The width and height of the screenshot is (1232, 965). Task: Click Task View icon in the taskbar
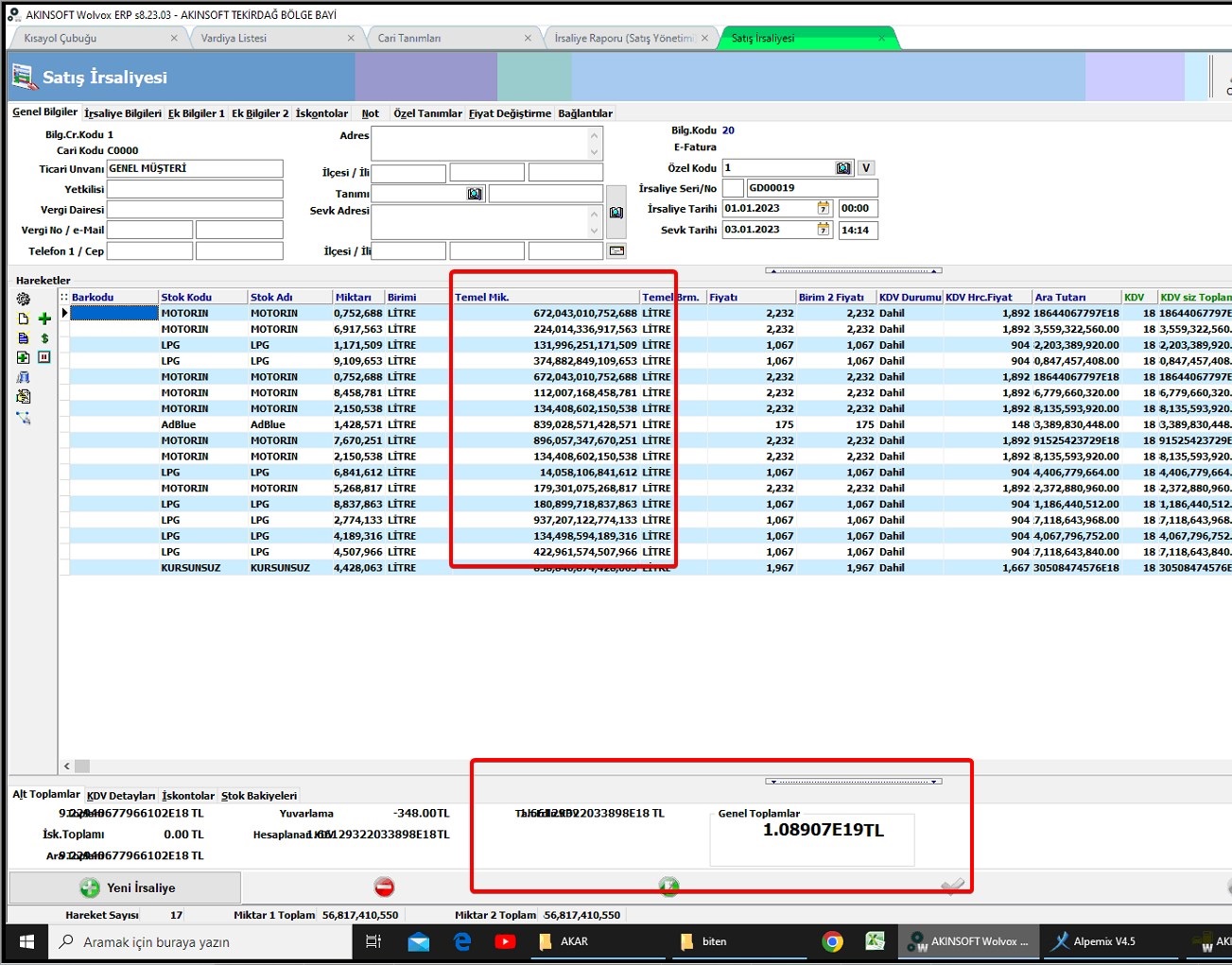[373, 941]
